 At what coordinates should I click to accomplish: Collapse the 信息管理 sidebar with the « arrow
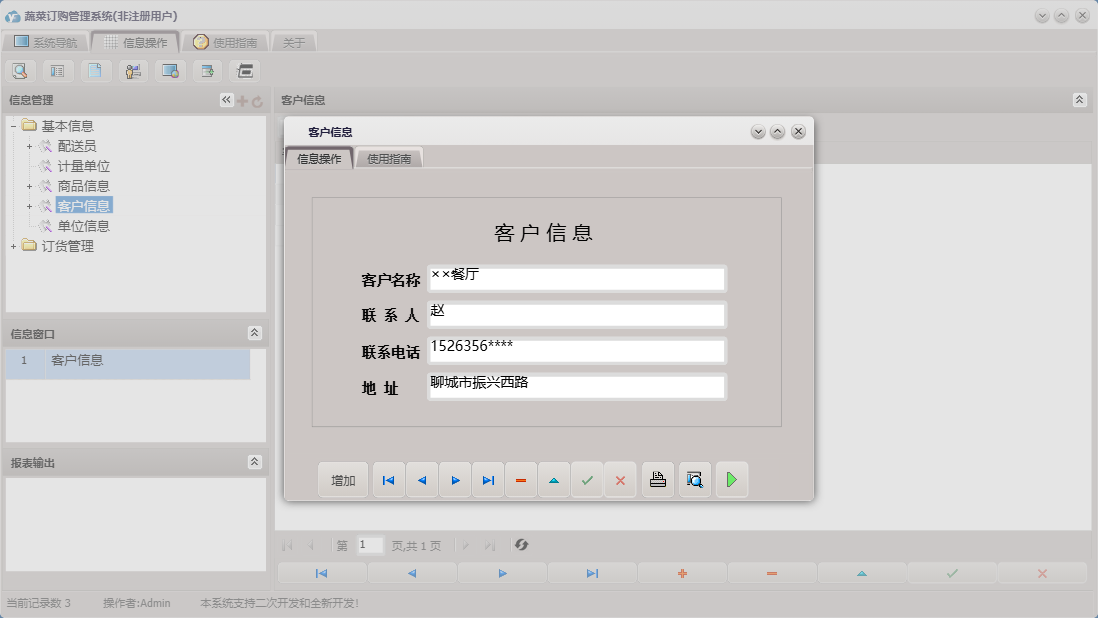point(226,99)
